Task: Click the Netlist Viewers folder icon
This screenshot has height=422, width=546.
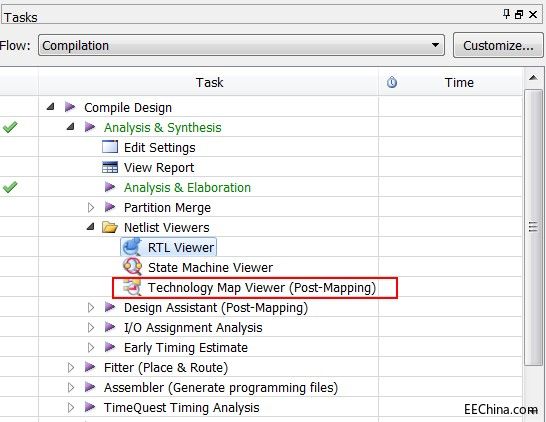Action: tap(110, 227)
